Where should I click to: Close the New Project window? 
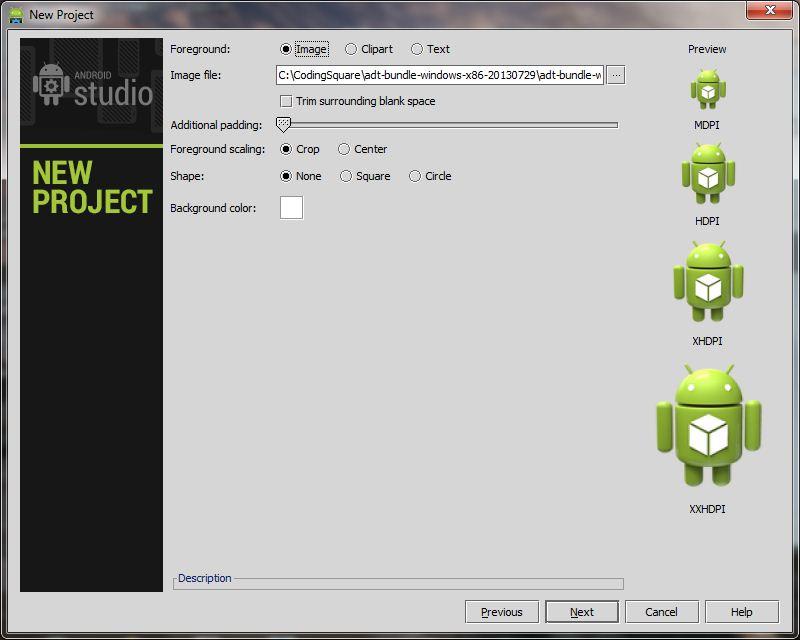[769, 10]
